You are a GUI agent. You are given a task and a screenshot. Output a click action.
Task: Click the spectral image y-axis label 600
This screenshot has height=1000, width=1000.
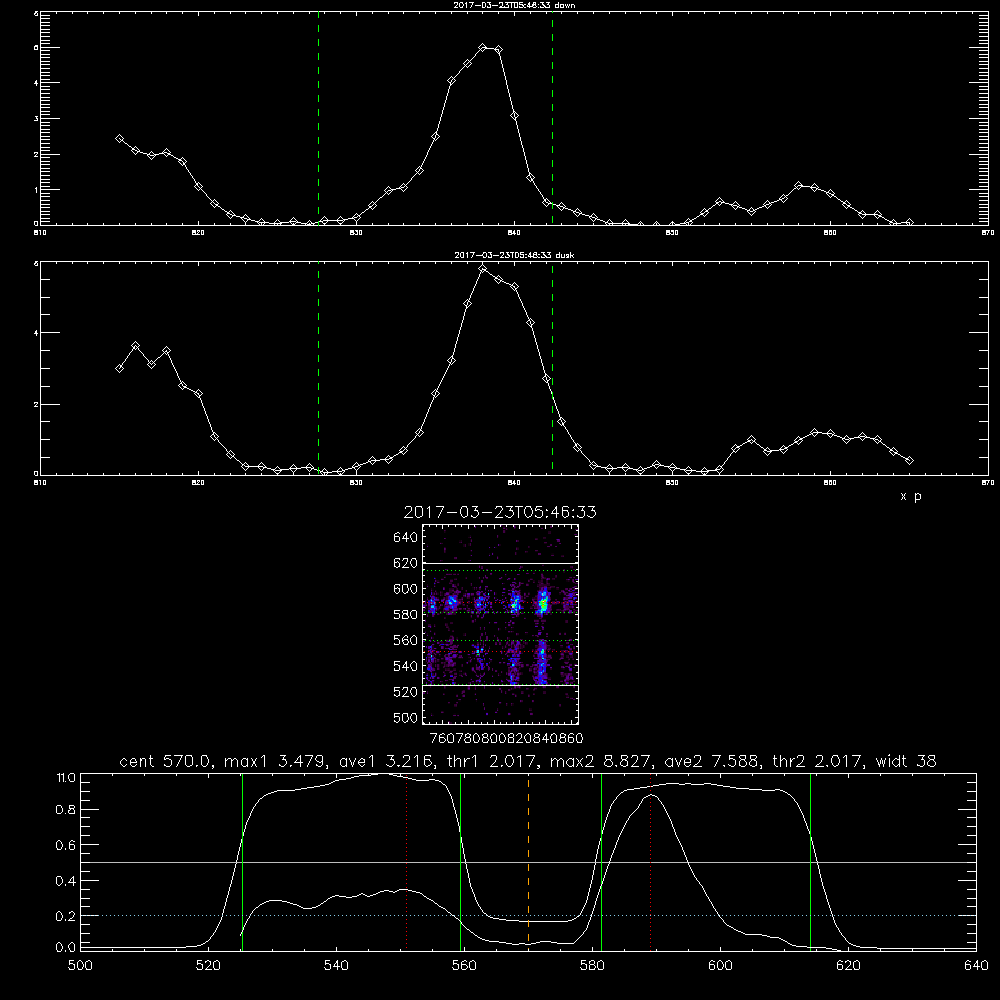pos(406,589)
